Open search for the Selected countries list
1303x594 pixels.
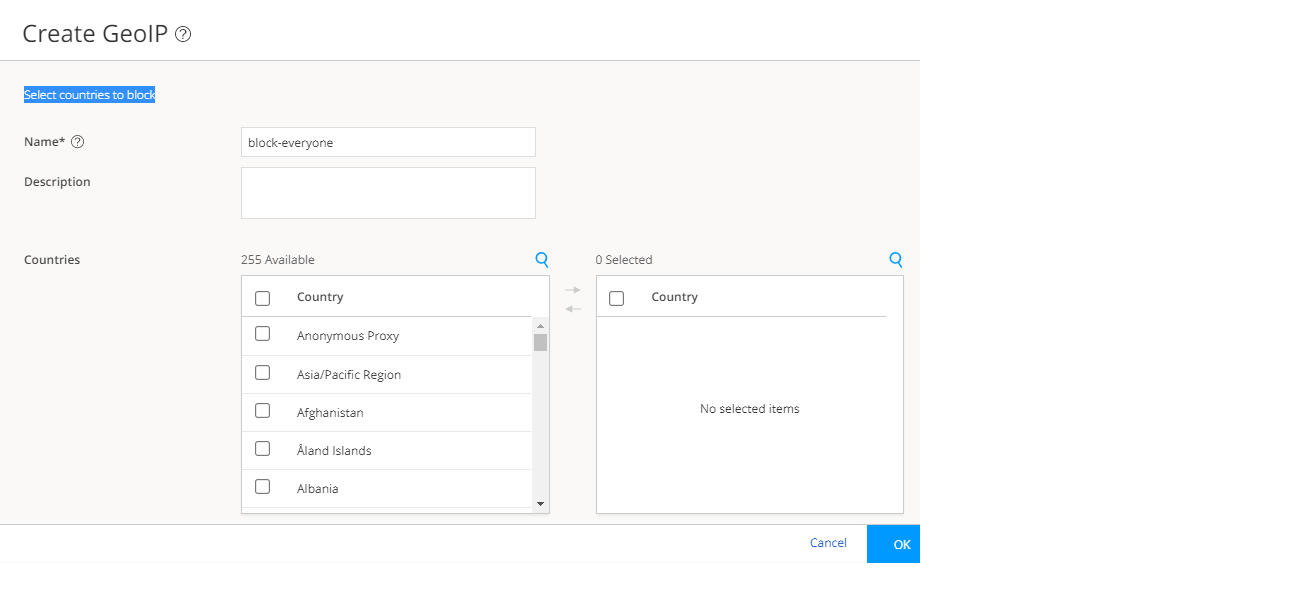895,259
